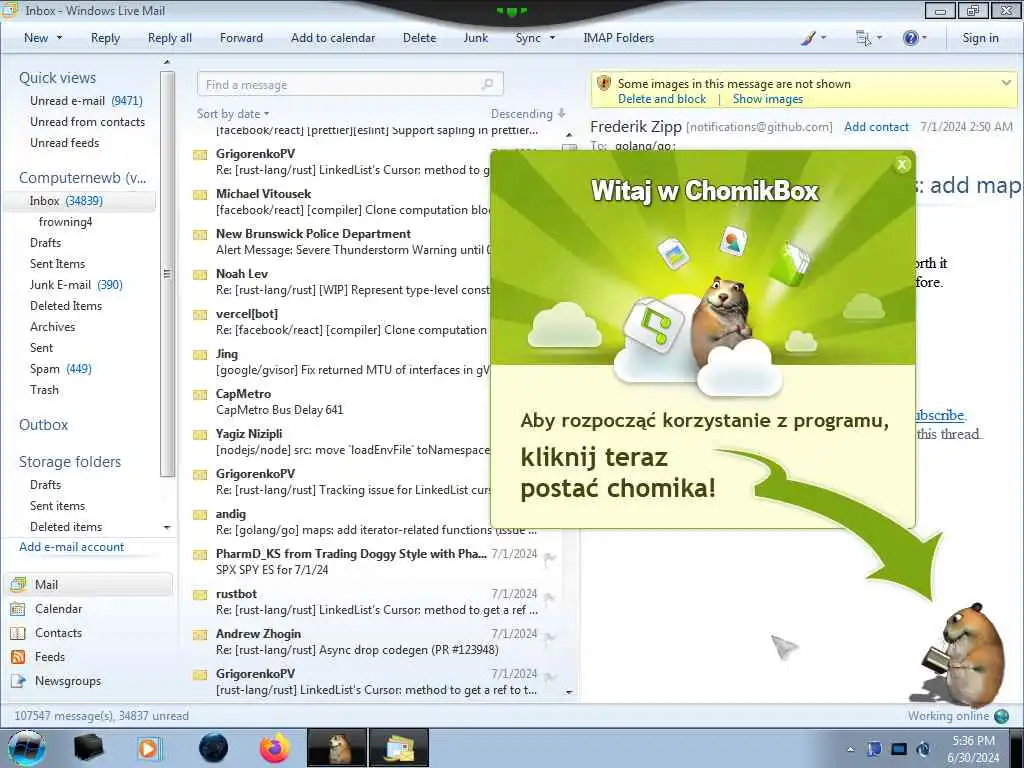Open the New dropdown arrow
The width and height of the screenshot is (1024, 768).
tap(59, 38)
